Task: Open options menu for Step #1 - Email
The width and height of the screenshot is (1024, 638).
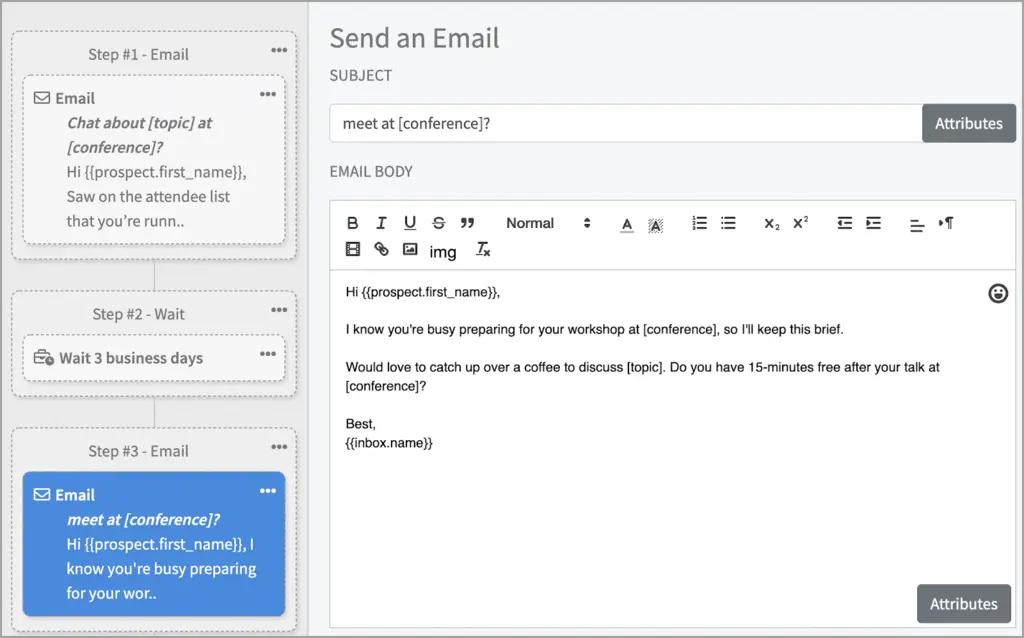Action: [x=279, y=50]
